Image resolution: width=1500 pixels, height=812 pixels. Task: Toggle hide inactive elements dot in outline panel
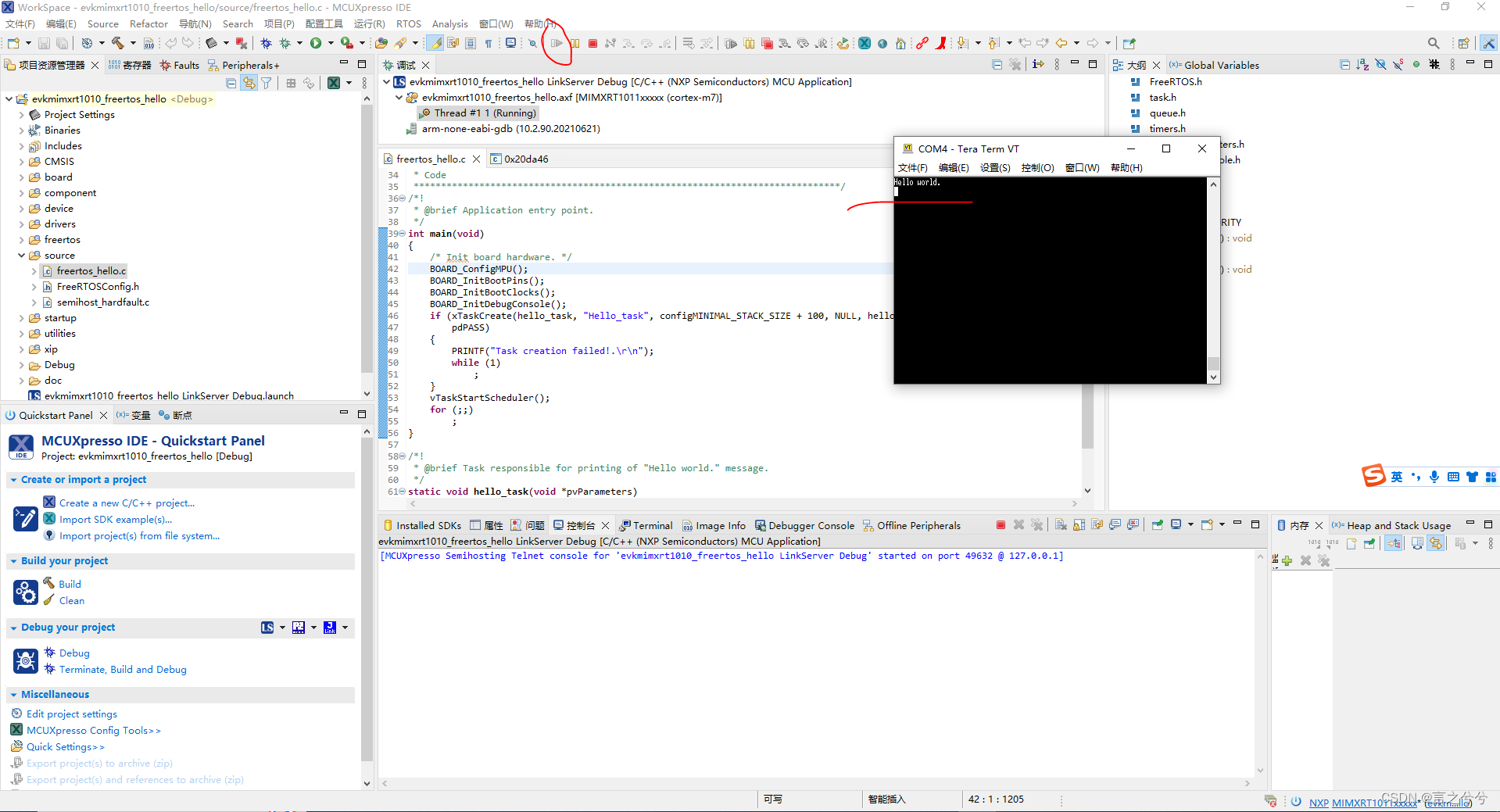tap(1416, 65)
